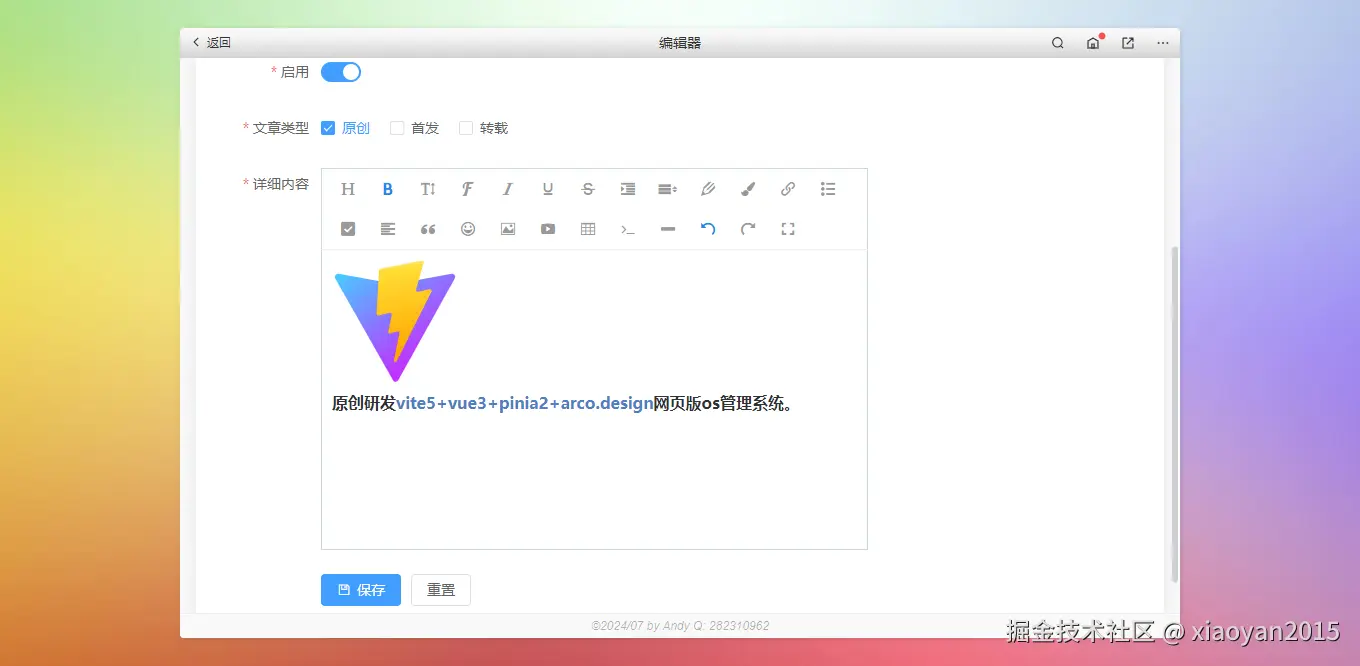Toggle bold formatting in the editor

click(387, 188)
